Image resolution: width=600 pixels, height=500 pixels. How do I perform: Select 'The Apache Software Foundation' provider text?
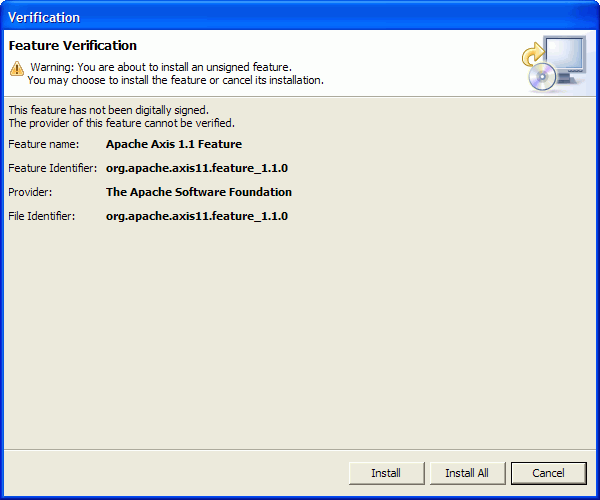pyautogui.click(x=199, y=192)
